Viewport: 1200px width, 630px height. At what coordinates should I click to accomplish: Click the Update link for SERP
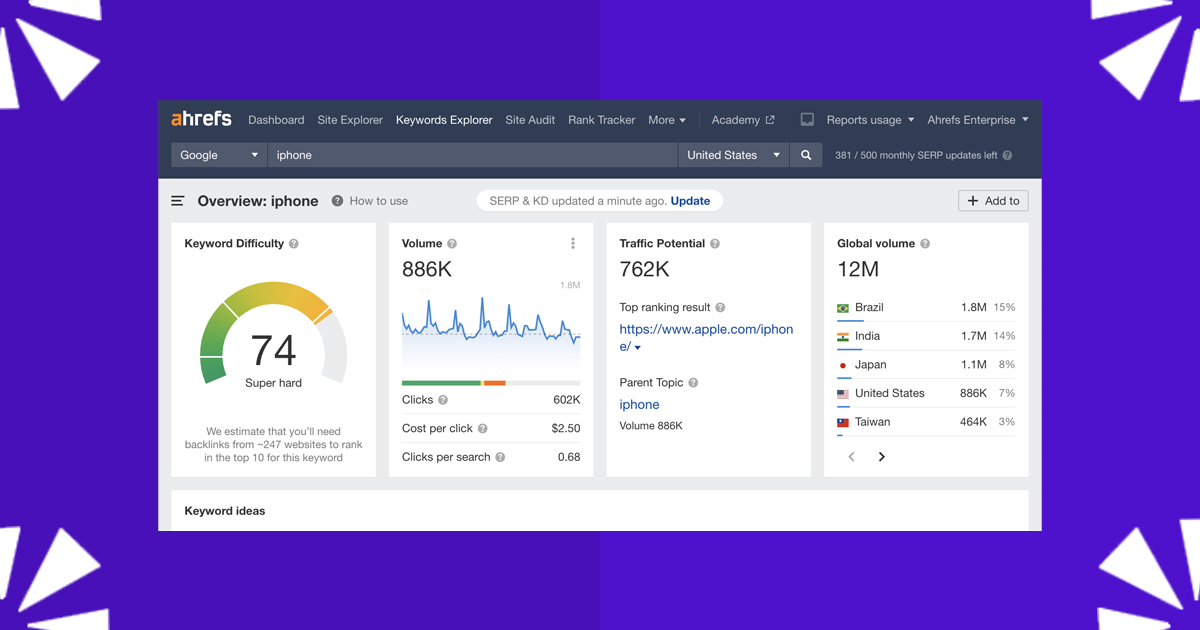(690, 201)
